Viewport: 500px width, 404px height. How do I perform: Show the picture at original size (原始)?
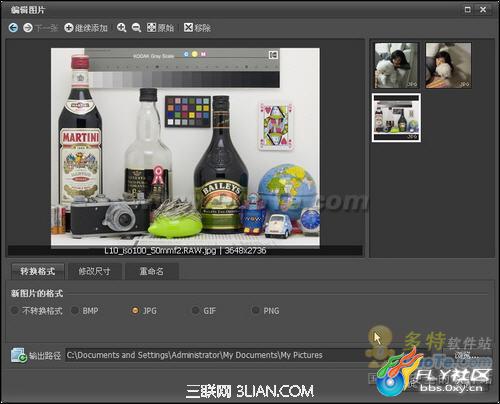click(x=160, y=28)
